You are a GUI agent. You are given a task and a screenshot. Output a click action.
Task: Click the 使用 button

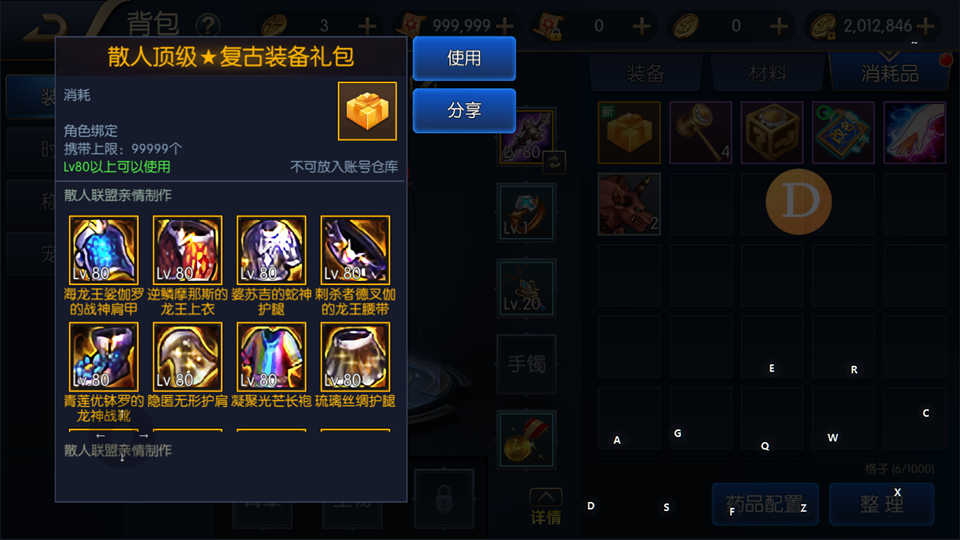(464, 58)
